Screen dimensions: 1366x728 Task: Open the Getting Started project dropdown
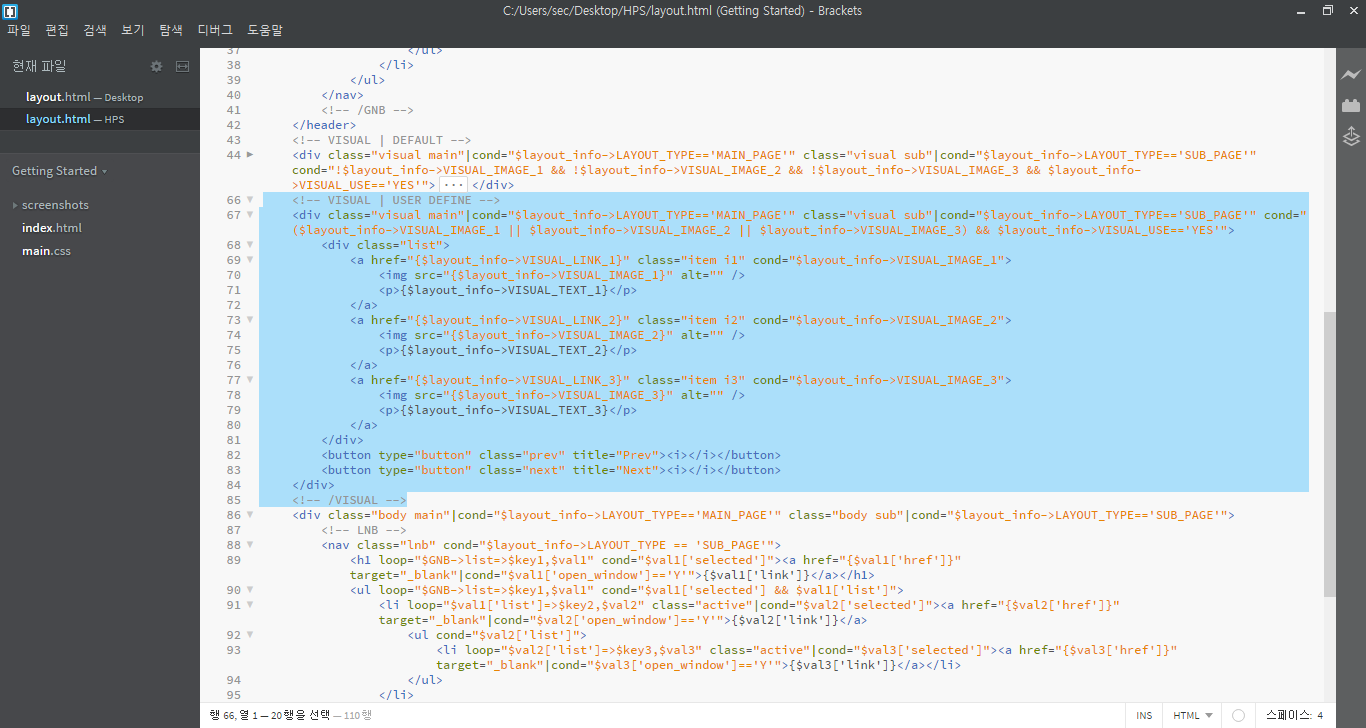[59, 171]
